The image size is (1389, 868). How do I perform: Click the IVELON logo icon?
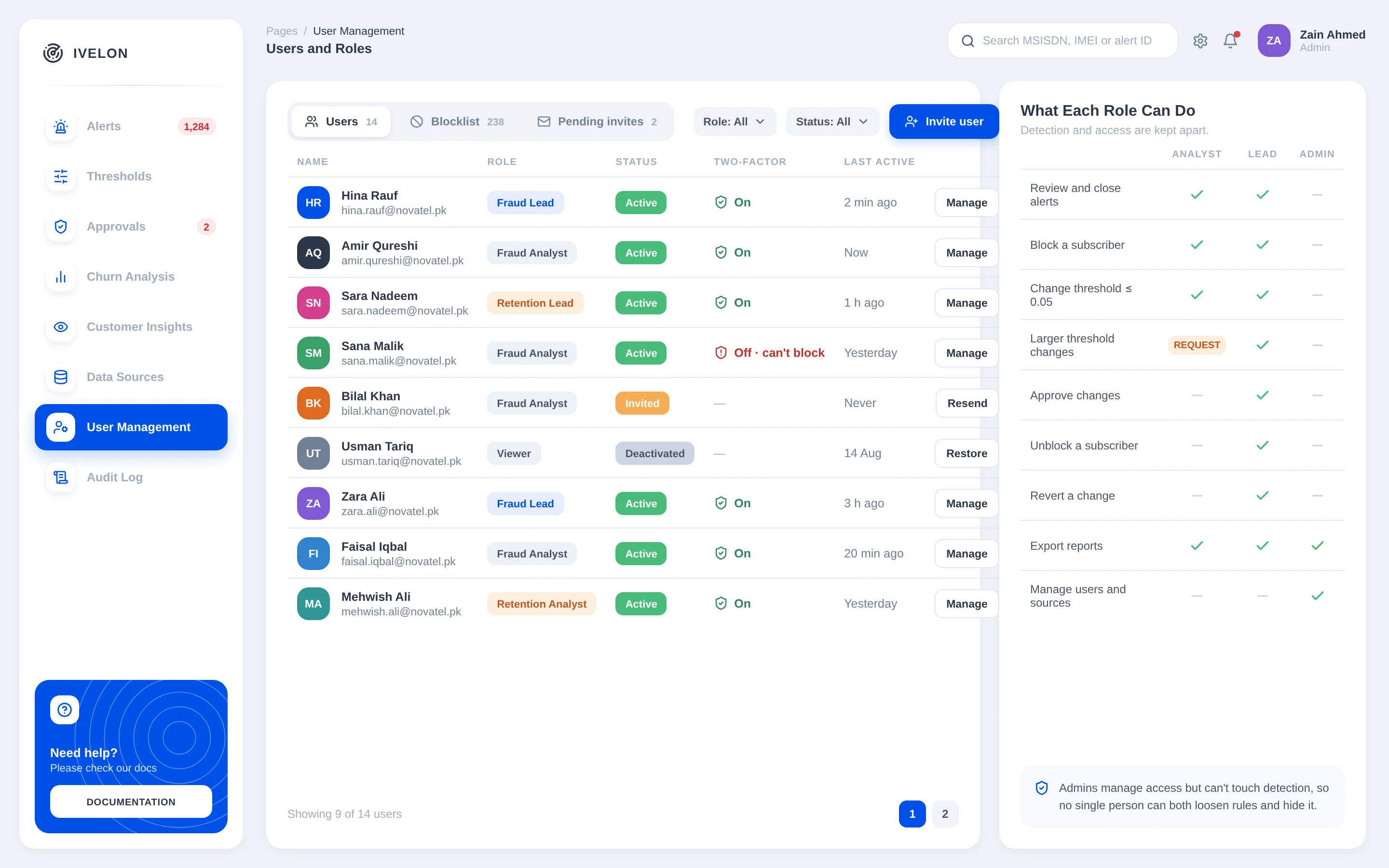point(53,53)
